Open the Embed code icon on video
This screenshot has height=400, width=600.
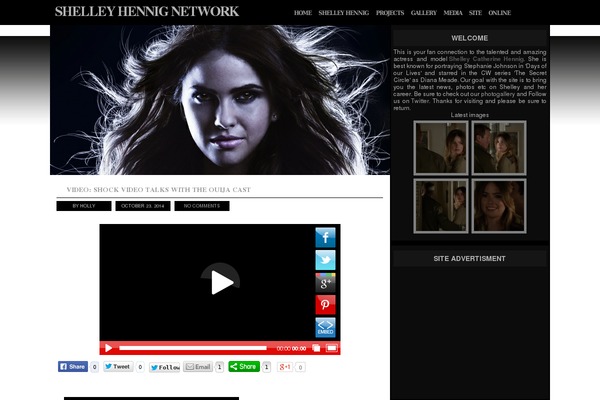click(325, 327)
